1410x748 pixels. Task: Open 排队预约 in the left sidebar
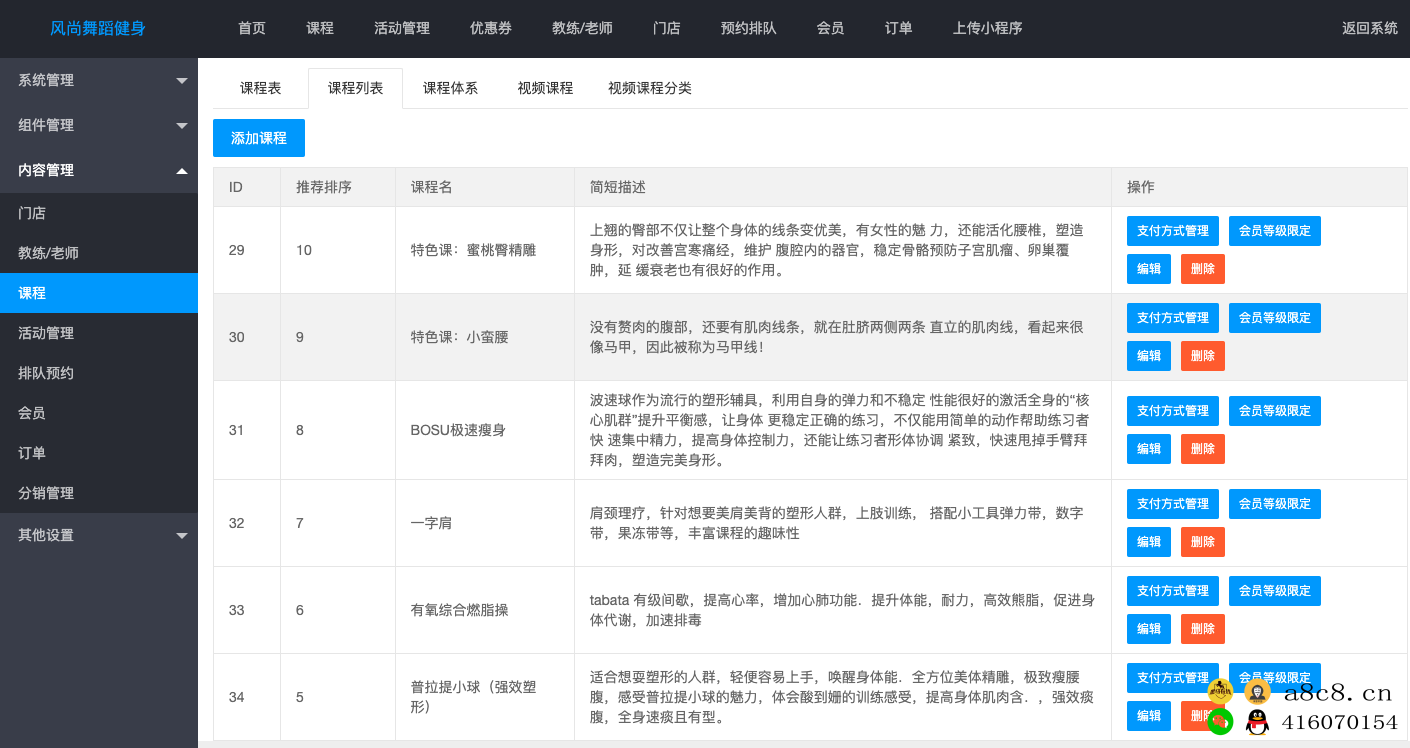click(98, 373)
